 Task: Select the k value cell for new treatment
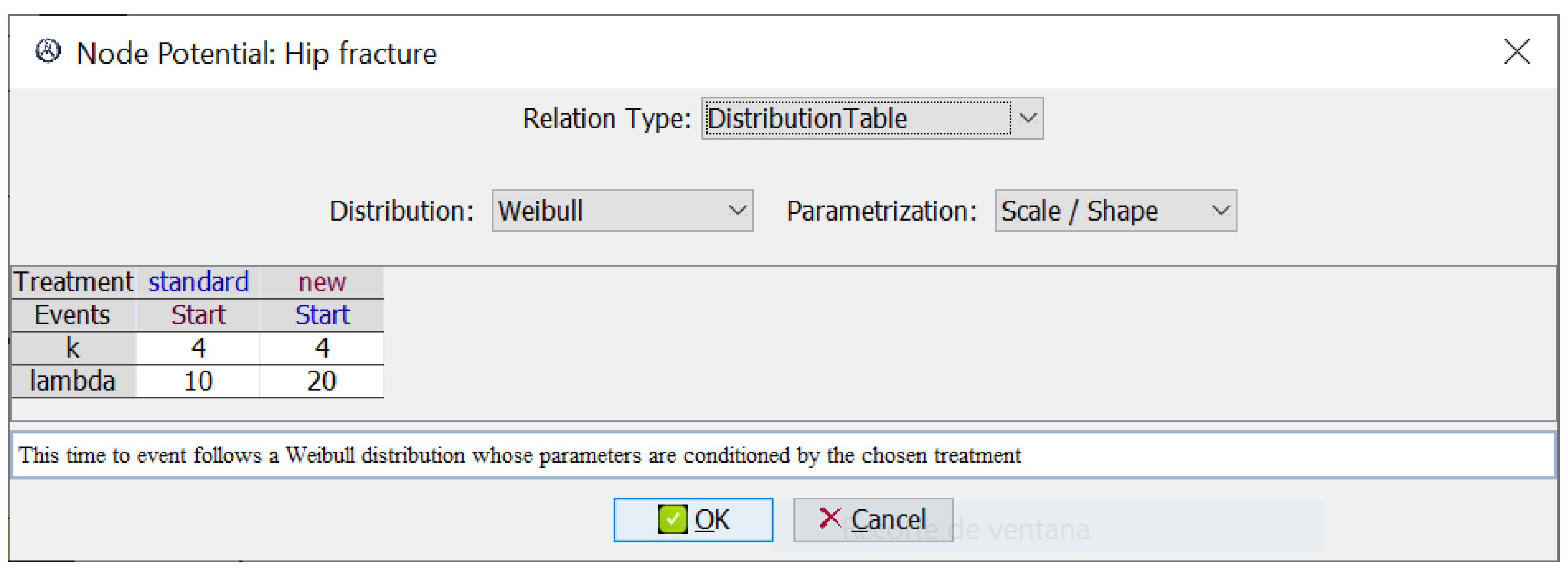[x=321, y=348]
